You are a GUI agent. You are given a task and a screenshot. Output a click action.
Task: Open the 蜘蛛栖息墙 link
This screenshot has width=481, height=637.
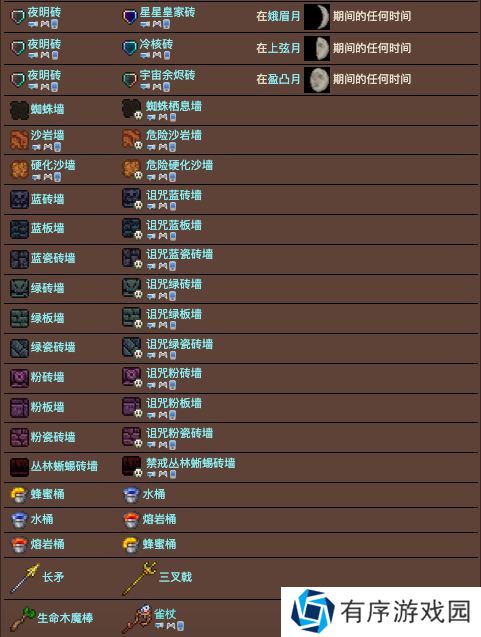coord(174,106)
